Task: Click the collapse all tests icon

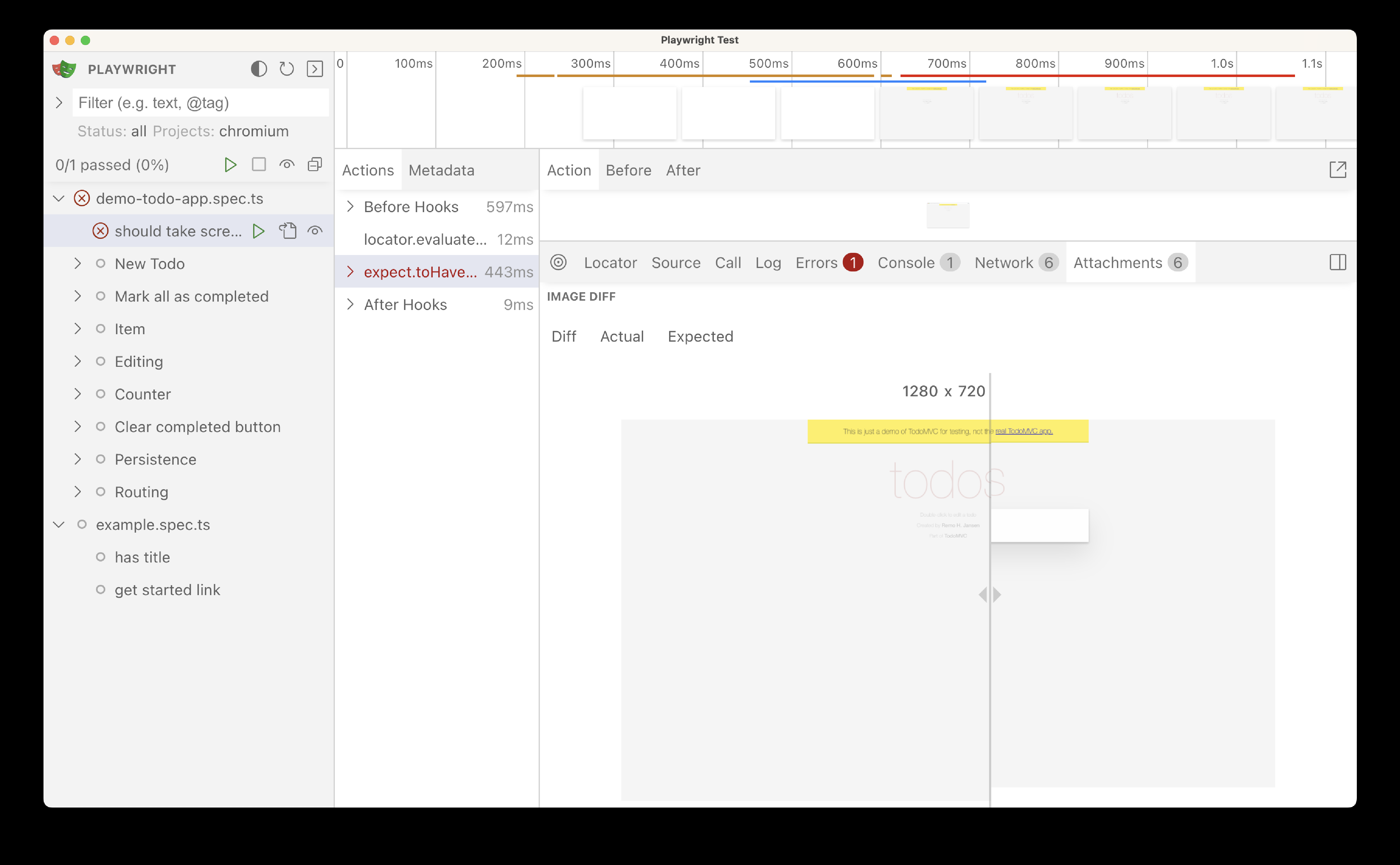Action: point(315,165)
